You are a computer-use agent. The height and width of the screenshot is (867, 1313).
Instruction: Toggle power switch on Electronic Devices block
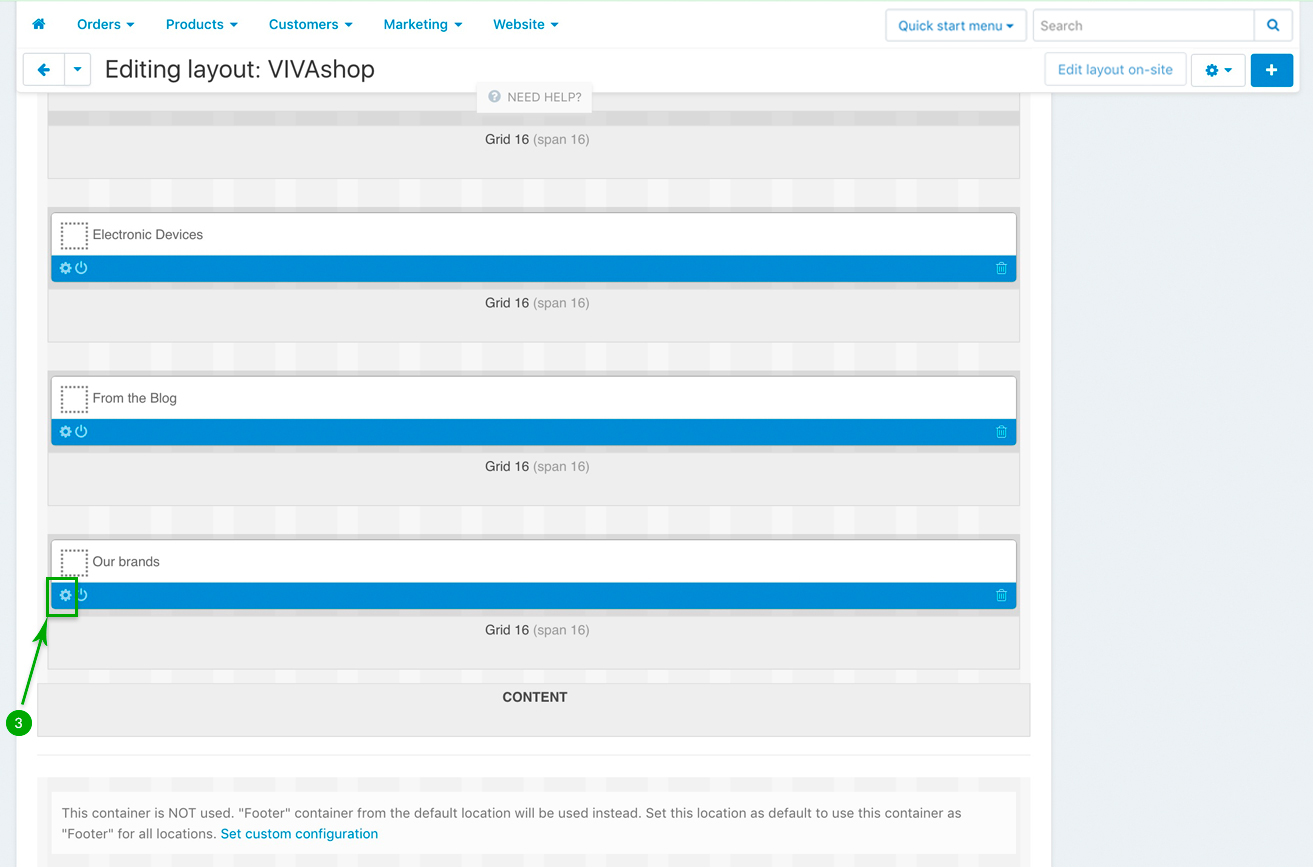pyautogui.click(x=82, y=268)
